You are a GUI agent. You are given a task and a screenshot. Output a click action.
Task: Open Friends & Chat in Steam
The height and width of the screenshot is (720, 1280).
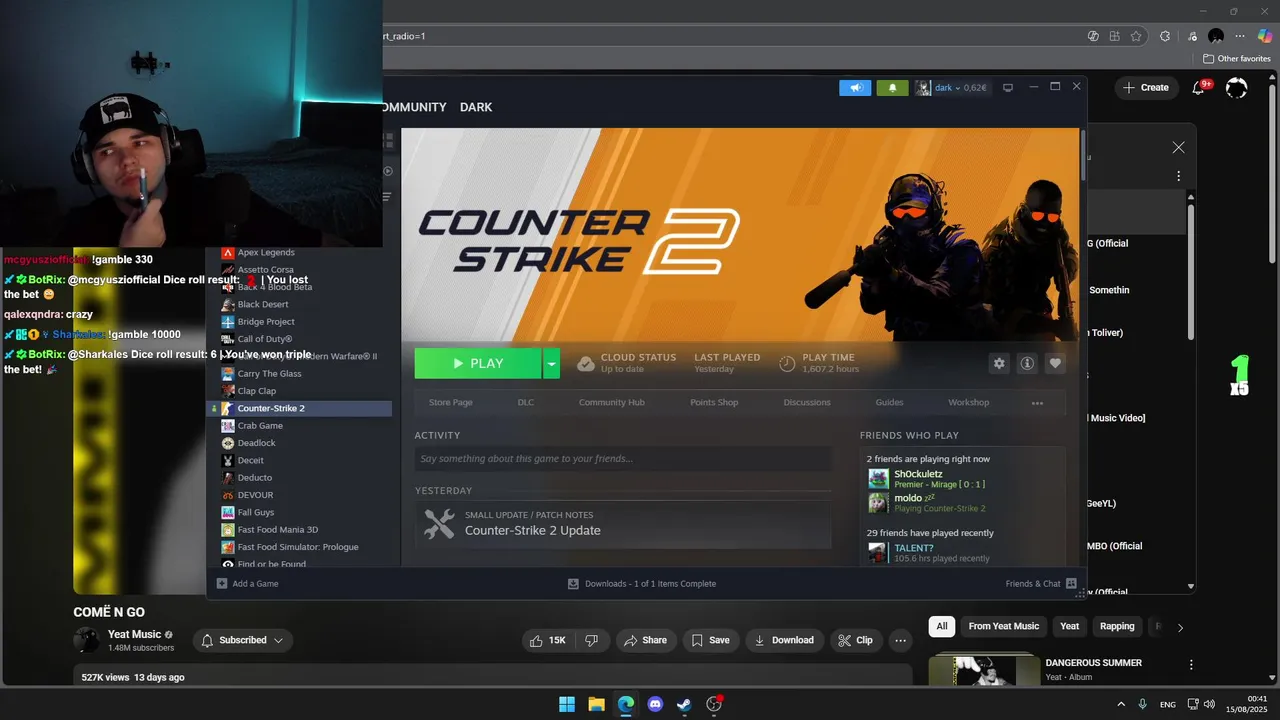point(1041,583)
